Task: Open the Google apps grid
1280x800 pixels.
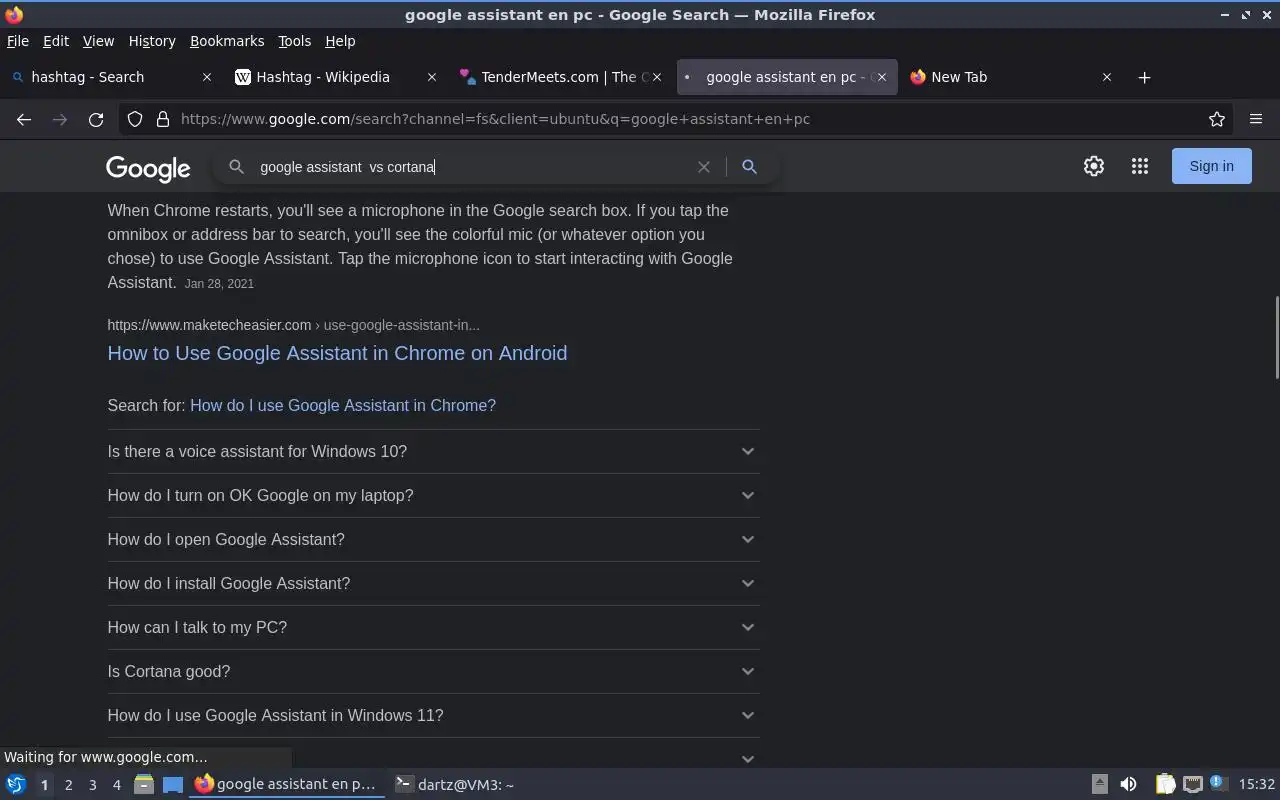Action: 1140,166
